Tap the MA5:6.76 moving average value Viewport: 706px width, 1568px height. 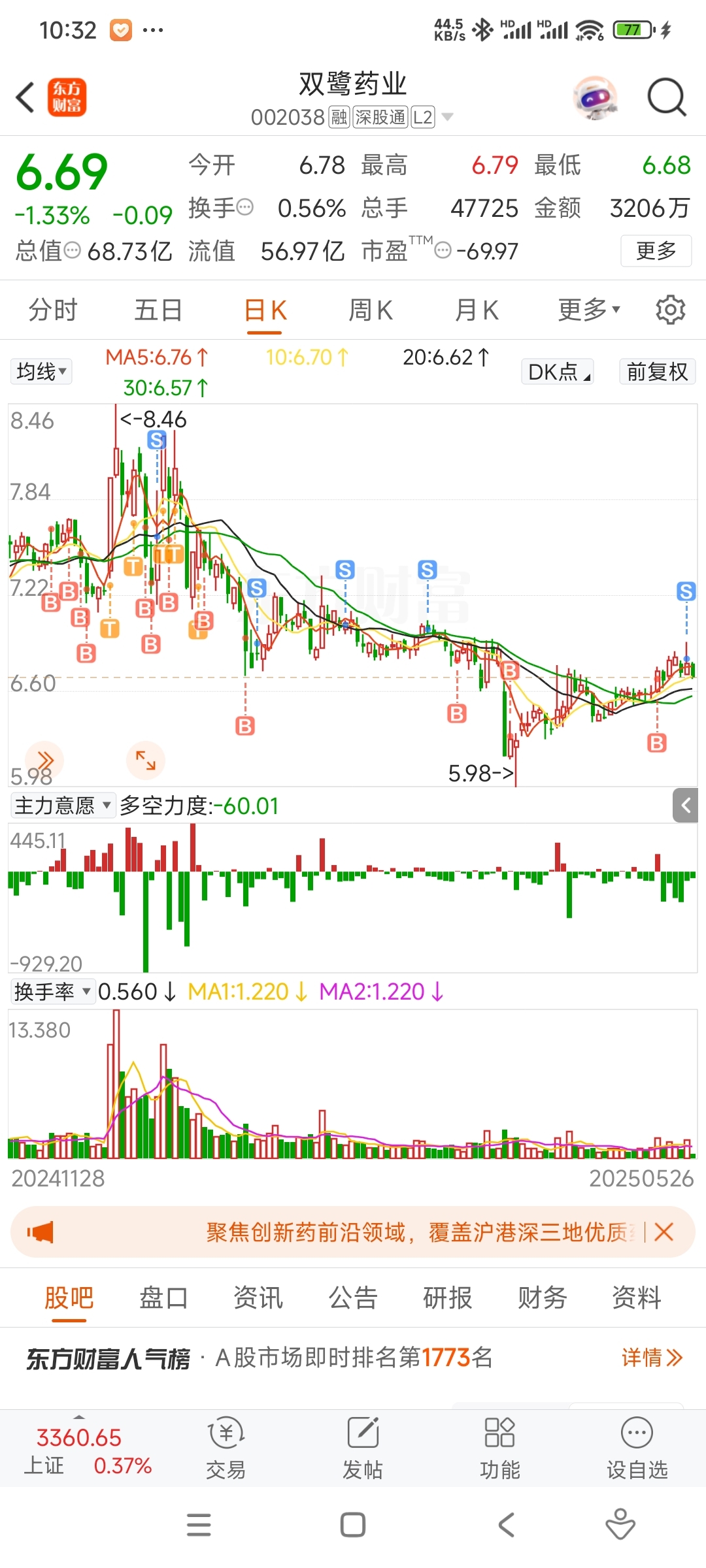(156, 357)
